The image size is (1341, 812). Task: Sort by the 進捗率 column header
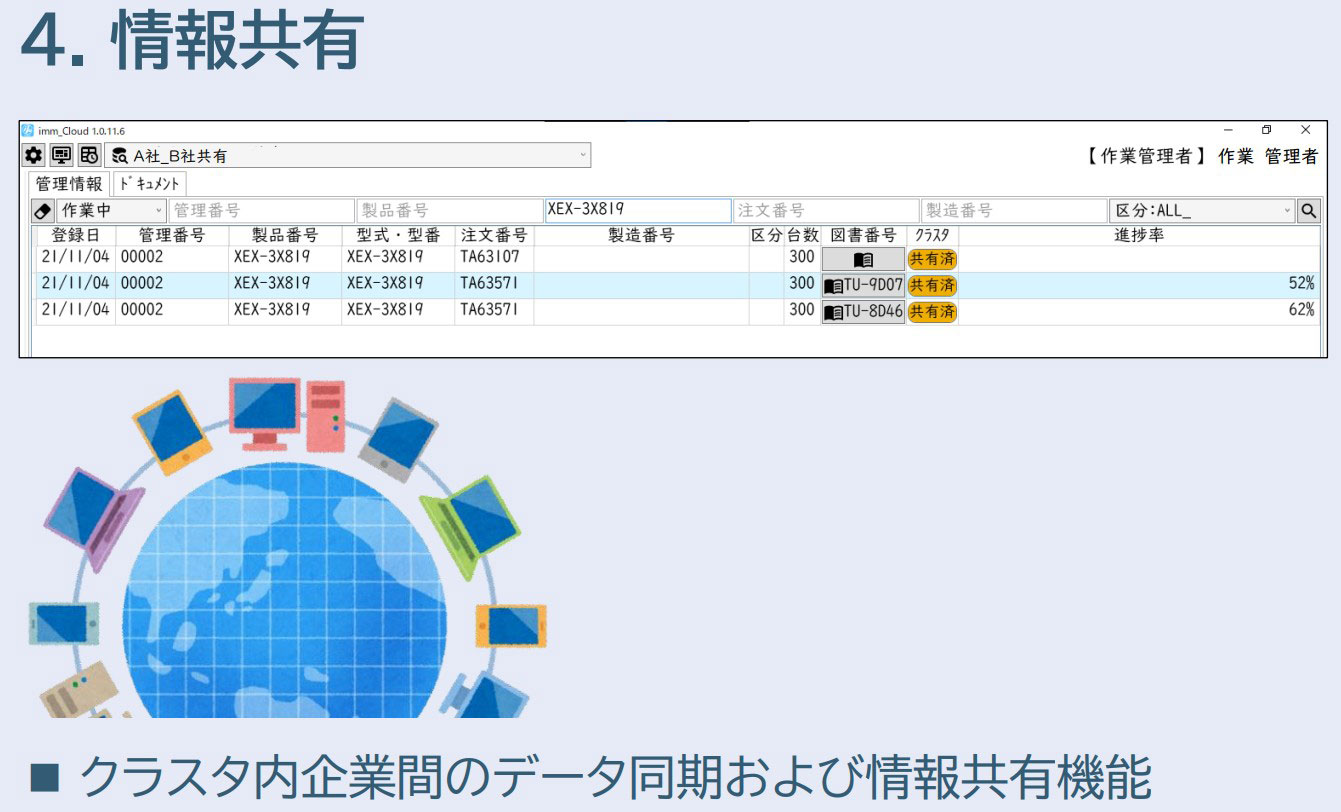(1138, 236)
